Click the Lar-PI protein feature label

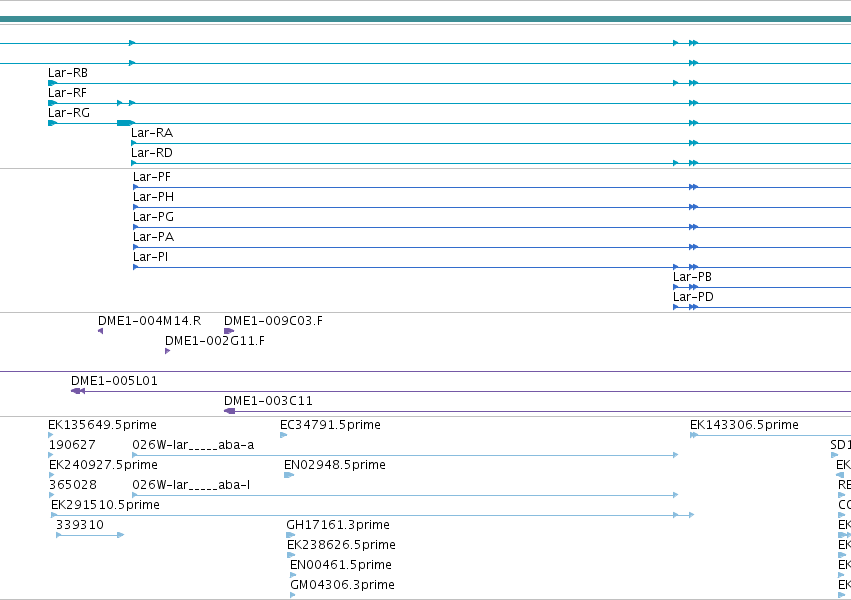(150, 257)
